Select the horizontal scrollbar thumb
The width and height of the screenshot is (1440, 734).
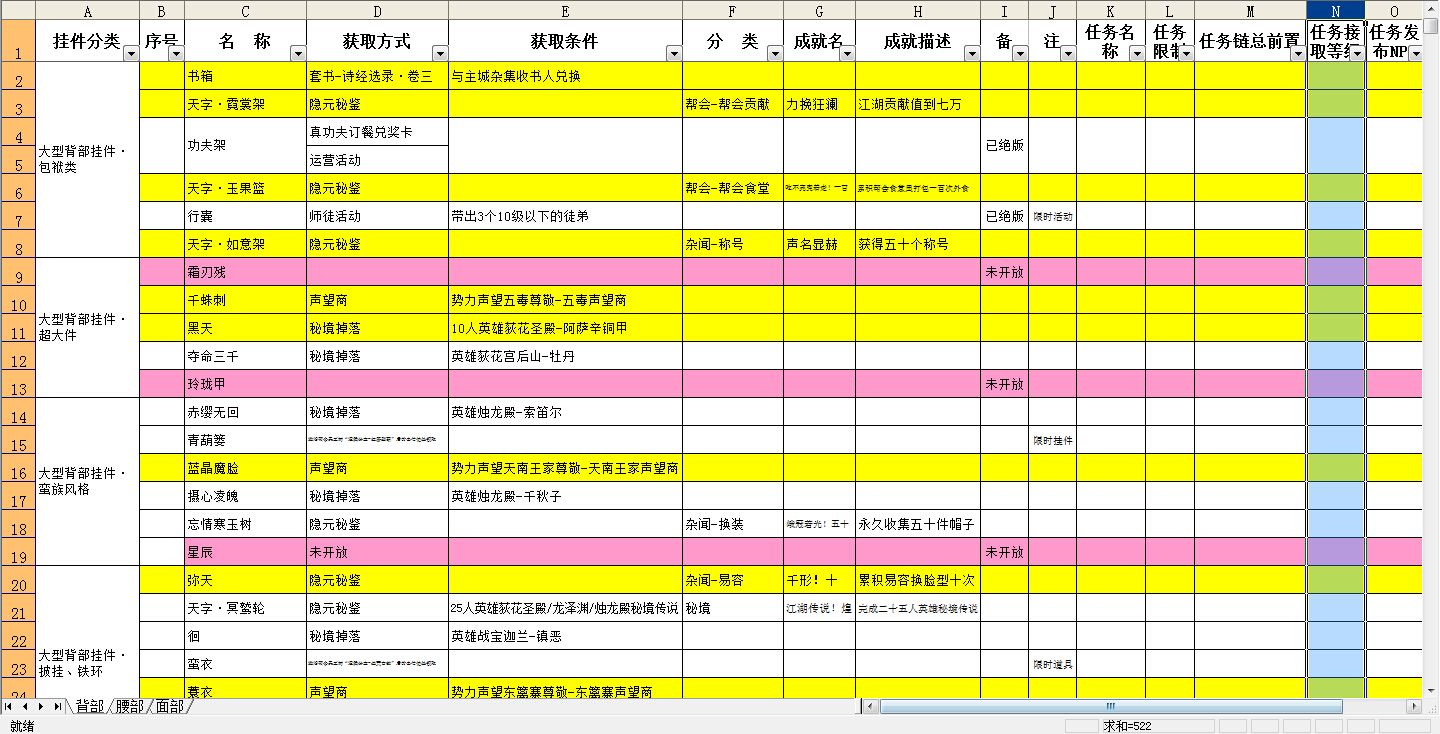tap(1110, 706)
